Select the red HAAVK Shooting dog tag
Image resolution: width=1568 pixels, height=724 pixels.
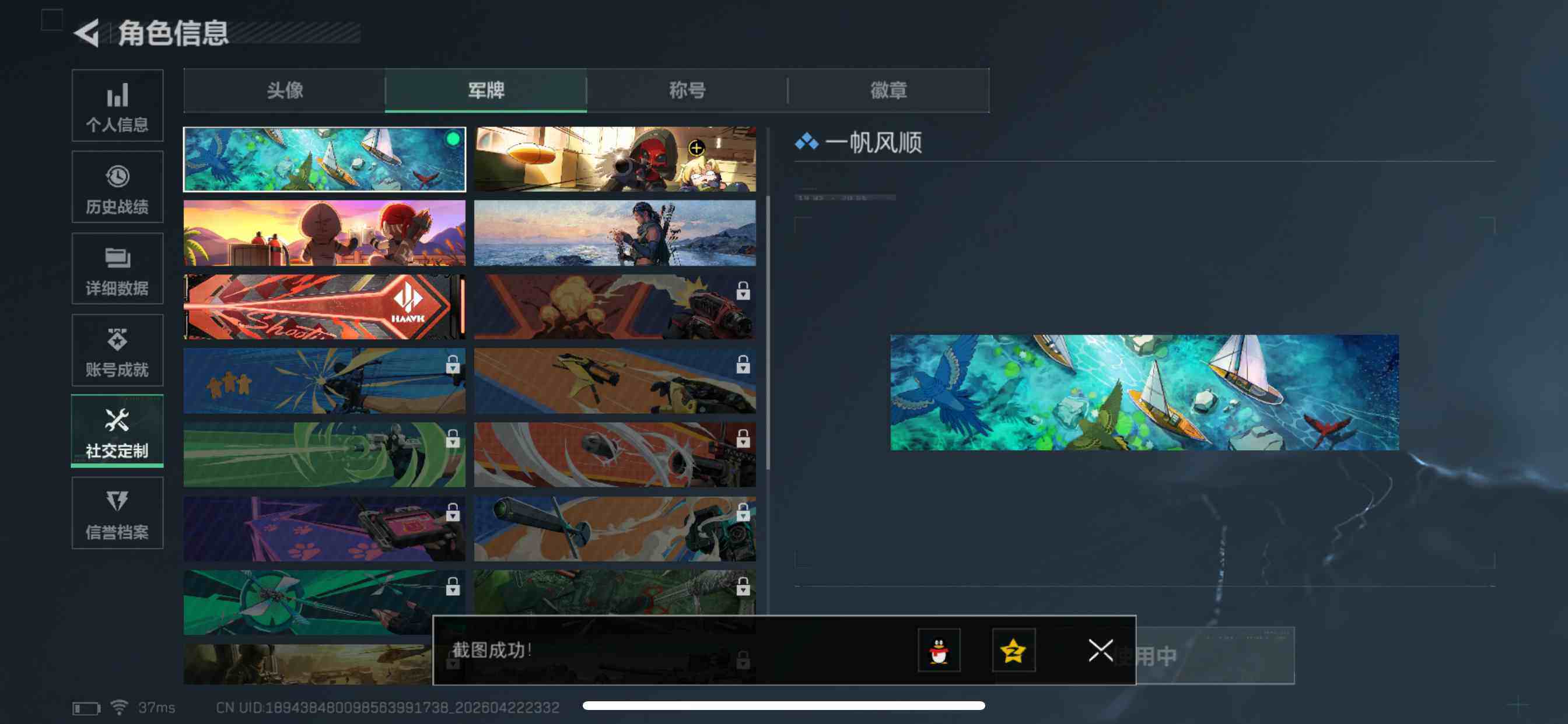coord(324,307)
